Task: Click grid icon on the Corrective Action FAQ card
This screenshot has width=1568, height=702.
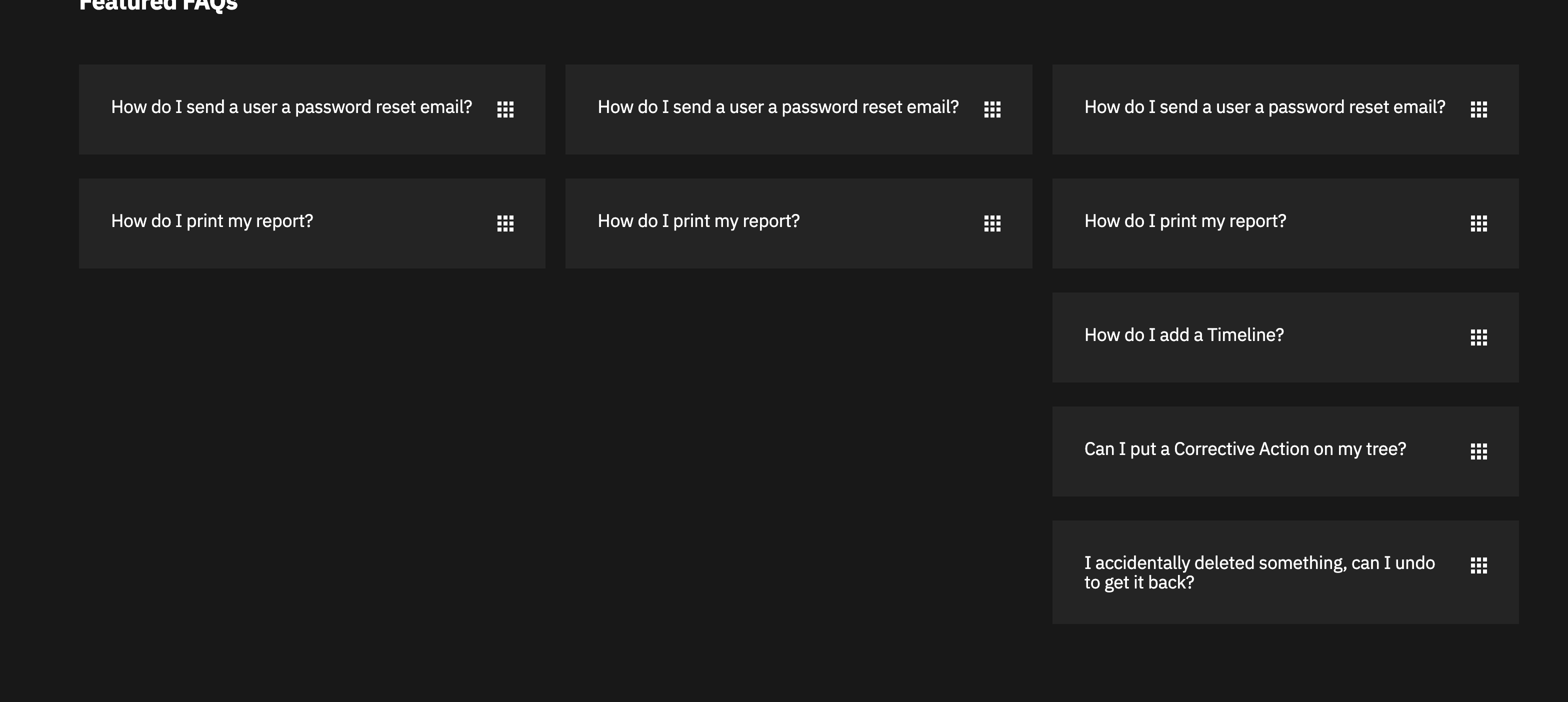Action: [1478, 451]
